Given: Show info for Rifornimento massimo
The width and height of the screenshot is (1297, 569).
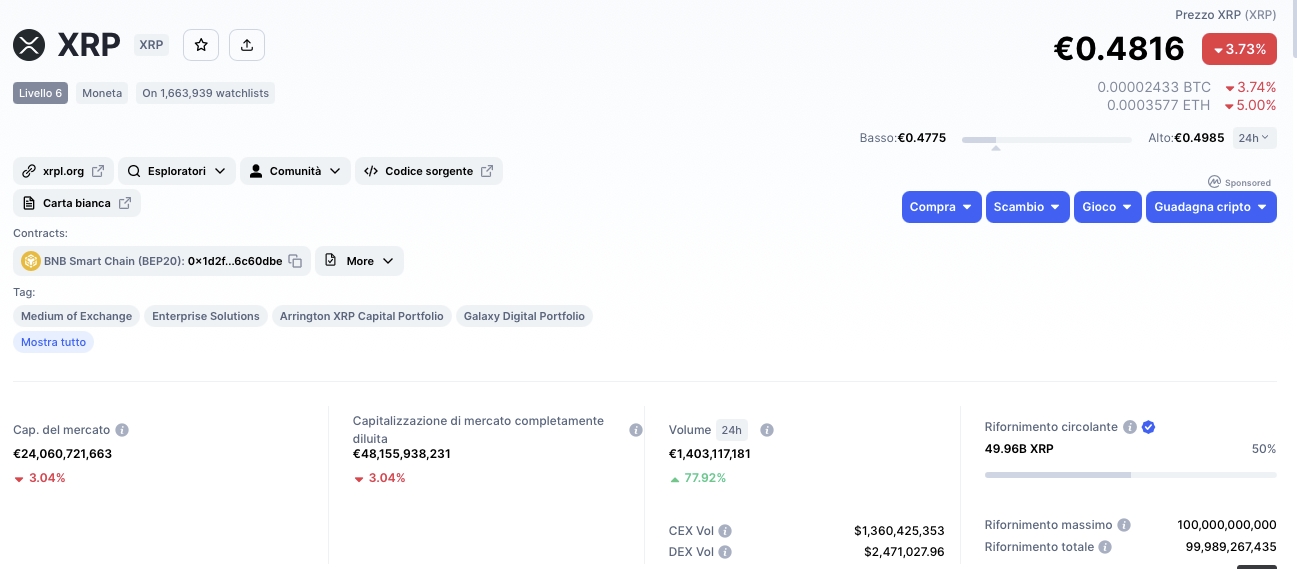Looking at the screenshot, I should click(1124, 525).
